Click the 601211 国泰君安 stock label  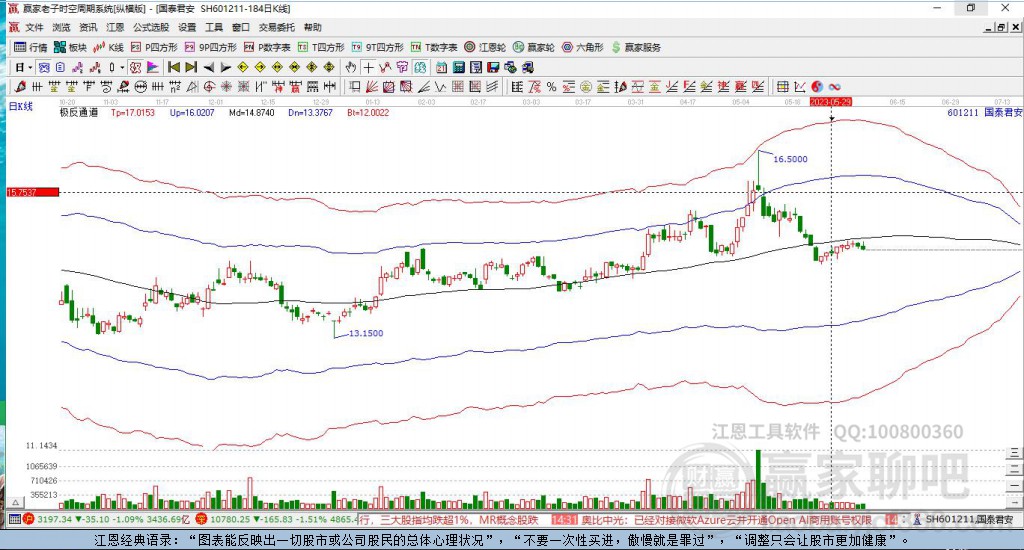[984, 113]
